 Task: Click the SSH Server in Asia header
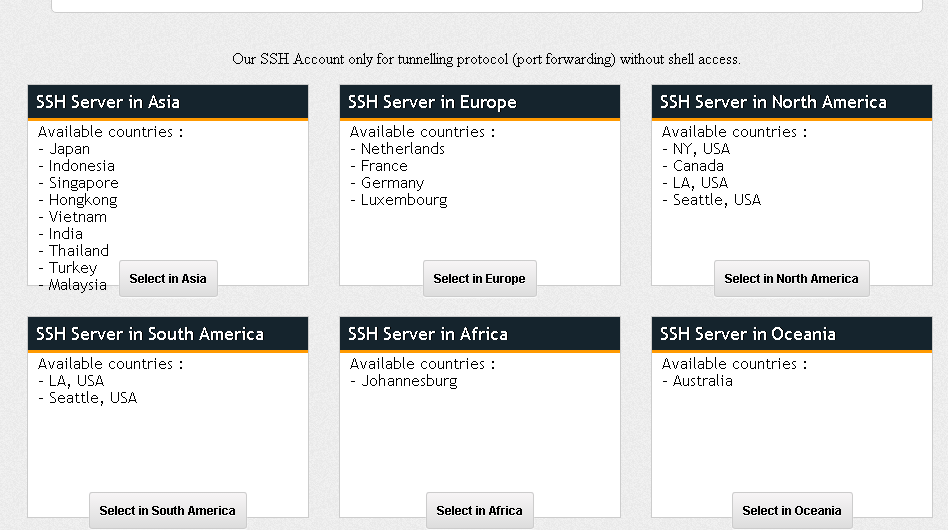tap(168, 102)
